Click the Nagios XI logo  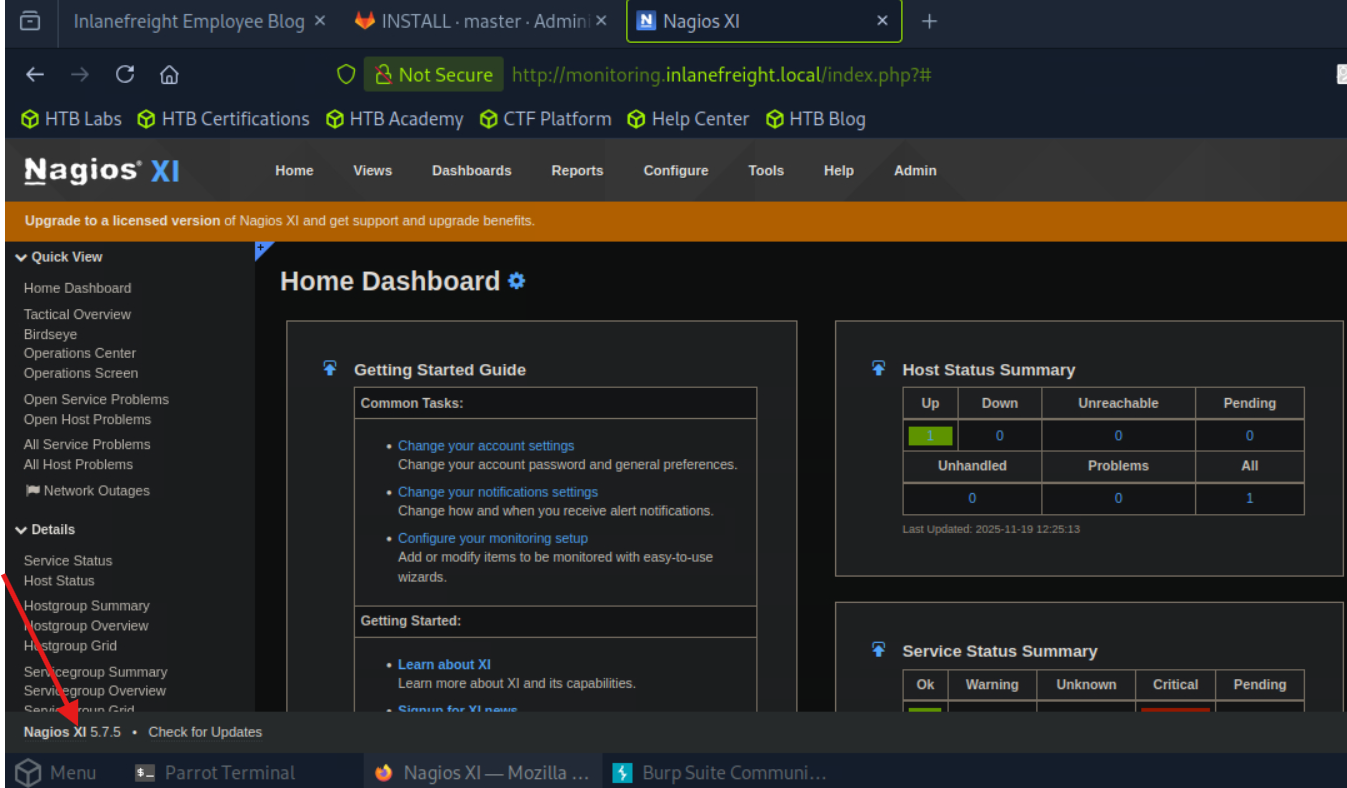coord(102,171)
